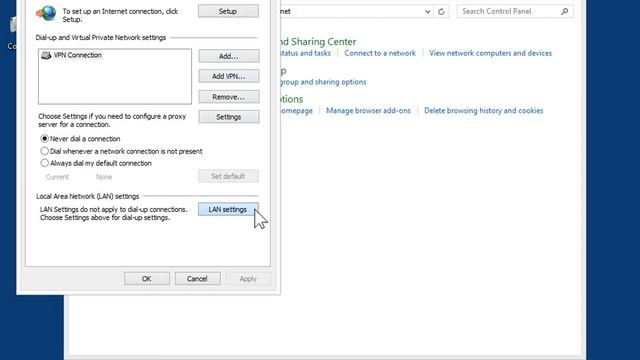This screenshot has height=360, width=640.
Task: Click Cancel in Internet Properties dialog
Action: 198,279
